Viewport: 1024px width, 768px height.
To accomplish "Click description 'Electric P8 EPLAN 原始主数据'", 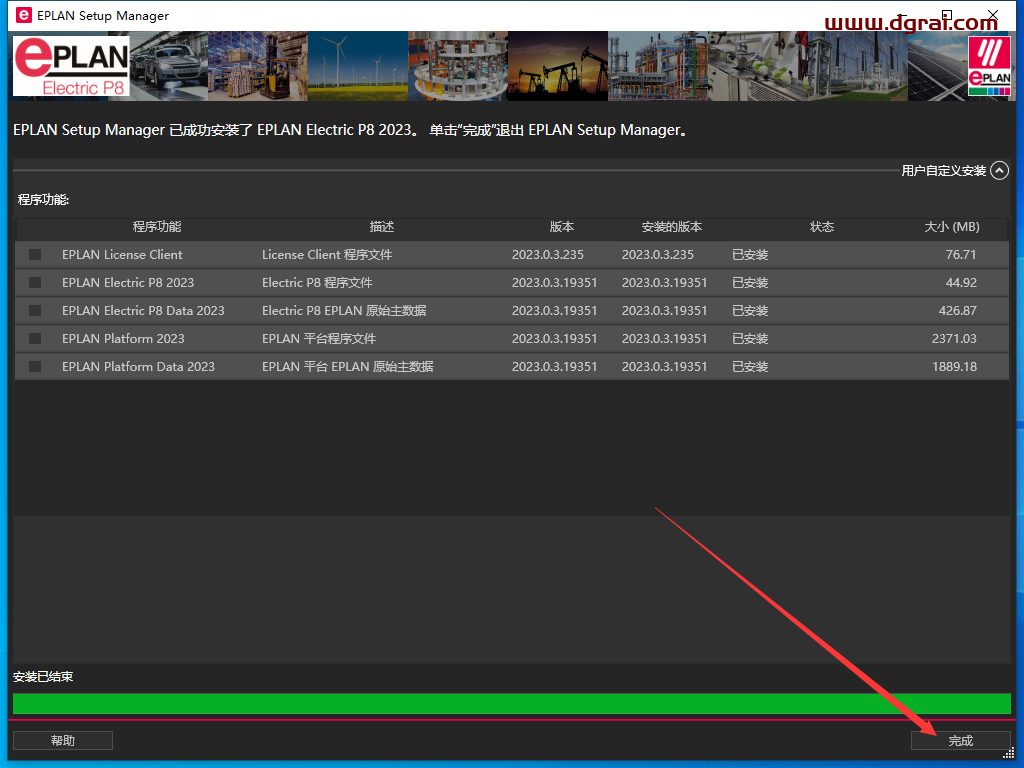I will tap(344, 311).
